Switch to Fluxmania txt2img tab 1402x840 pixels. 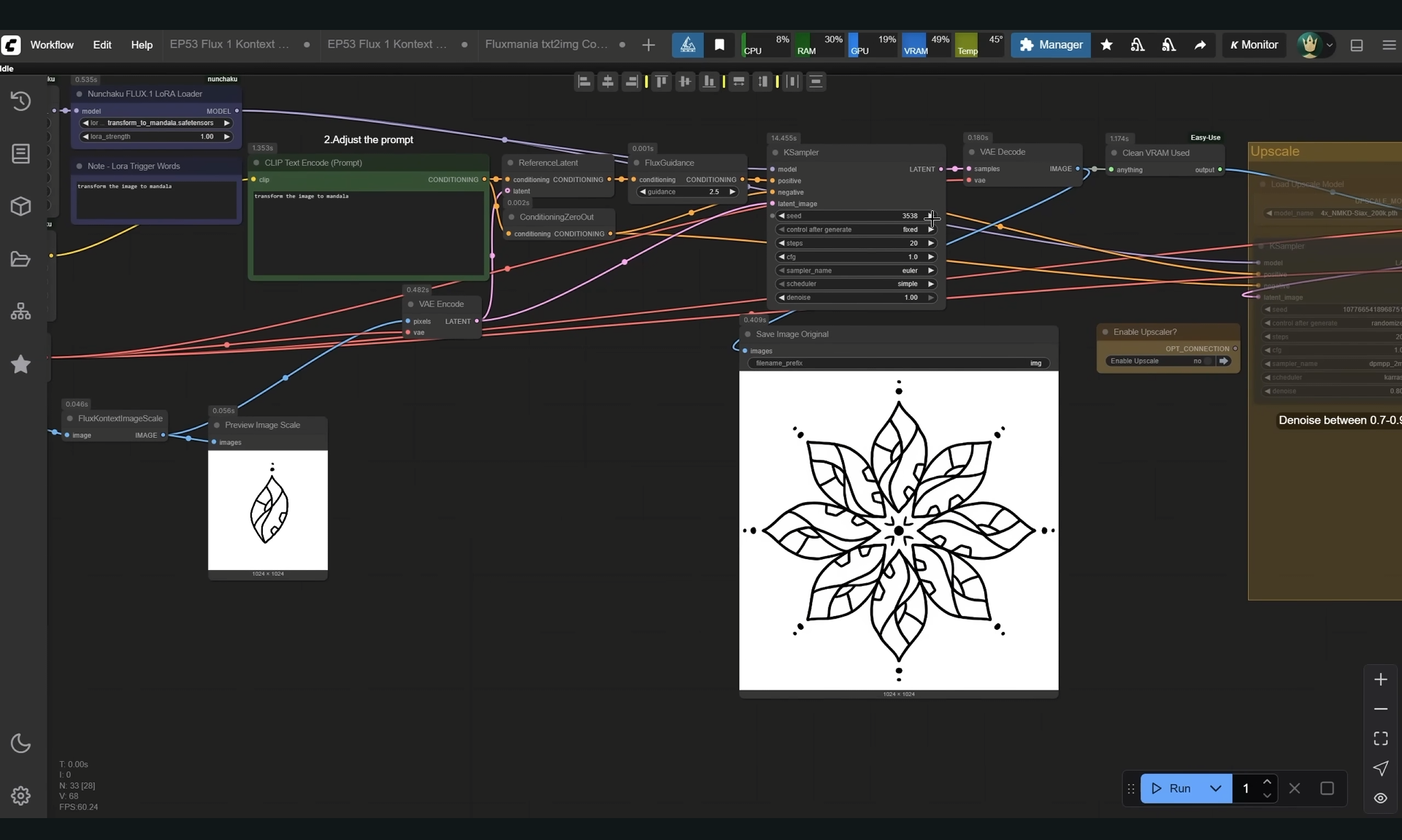pyautogui.click(x=546, y=45)
